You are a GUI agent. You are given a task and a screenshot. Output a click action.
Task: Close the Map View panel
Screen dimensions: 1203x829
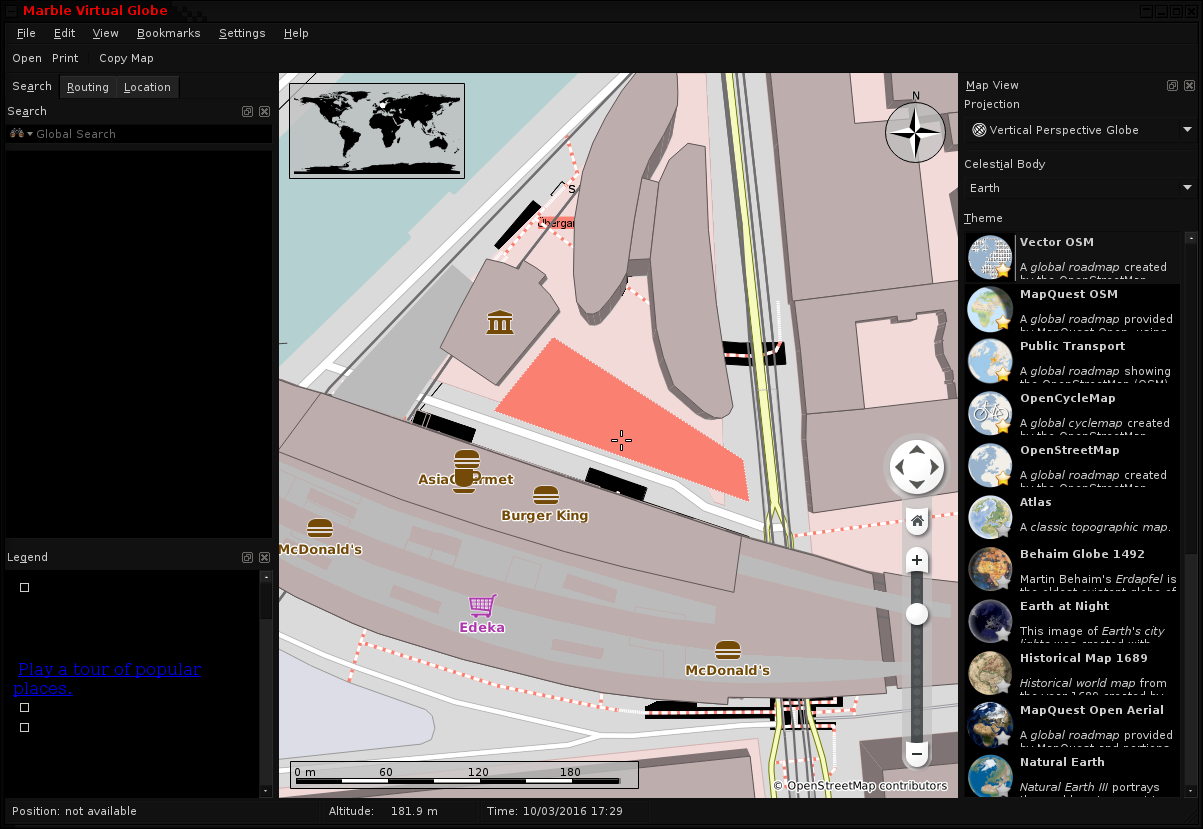click(x=1189, y=86)
